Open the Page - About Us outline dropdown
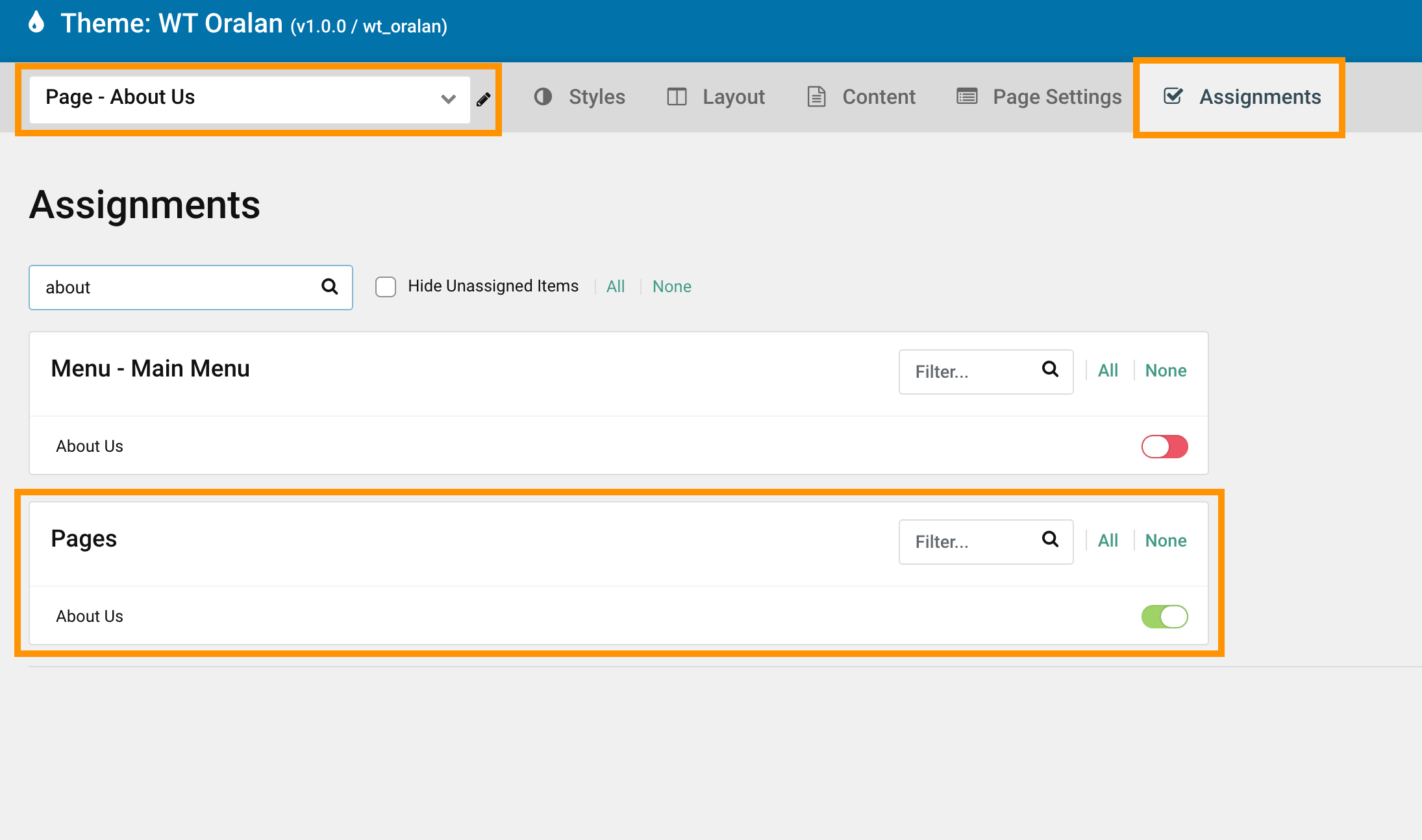The height and width of the screenshot is (840, 1422). point(240,99)
